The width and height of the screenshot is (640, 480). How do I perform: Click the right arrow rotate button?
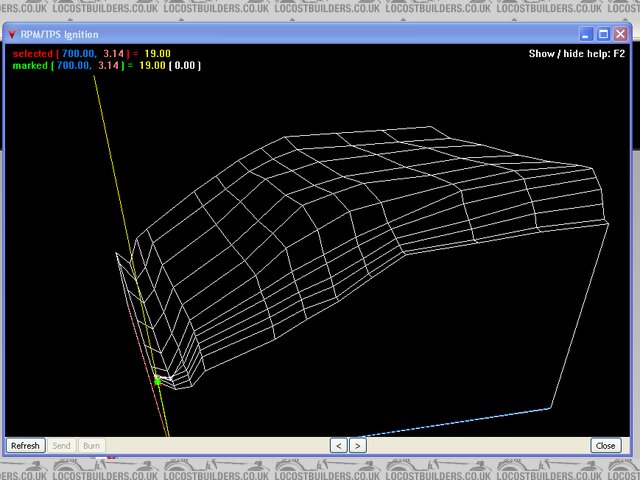[358, 446]
